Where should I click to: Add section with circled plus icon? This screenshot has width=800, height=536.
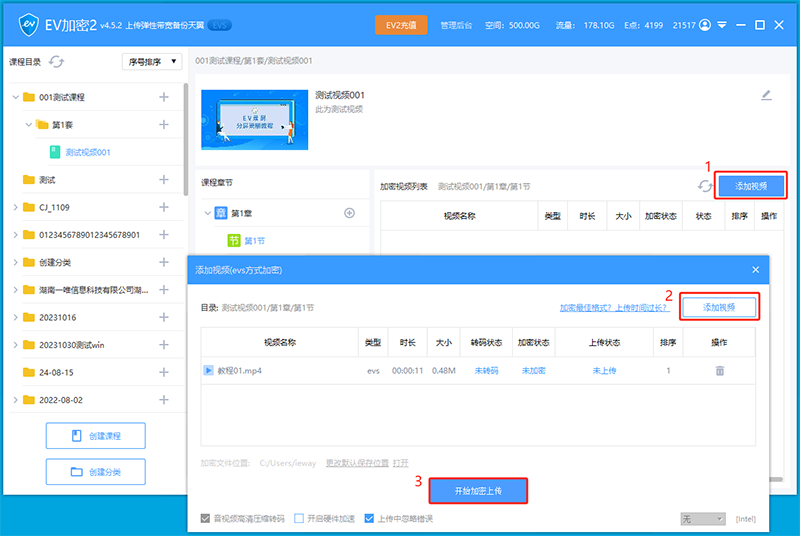349,213
